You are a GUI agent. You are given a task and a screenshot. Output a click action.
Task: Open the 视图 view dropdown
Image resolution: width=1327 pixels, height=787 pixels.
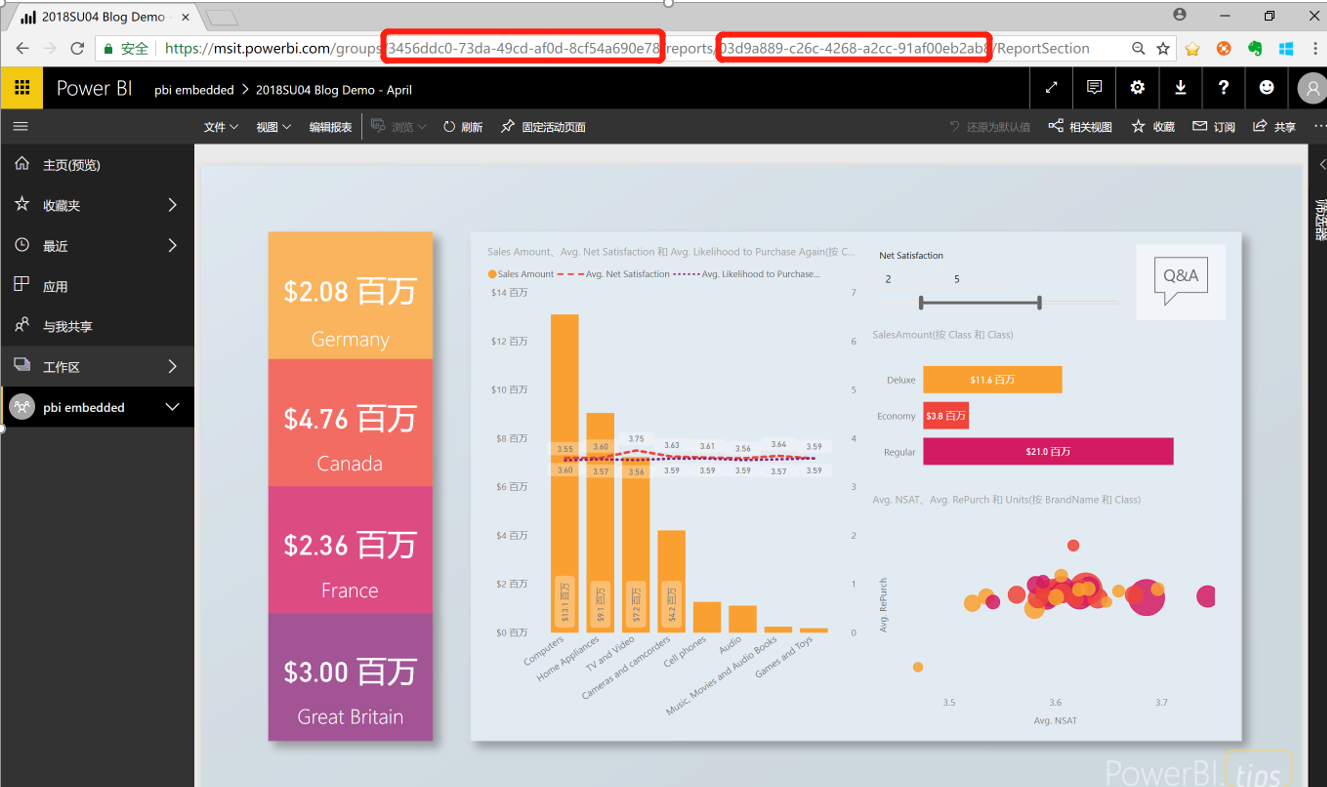272,127
